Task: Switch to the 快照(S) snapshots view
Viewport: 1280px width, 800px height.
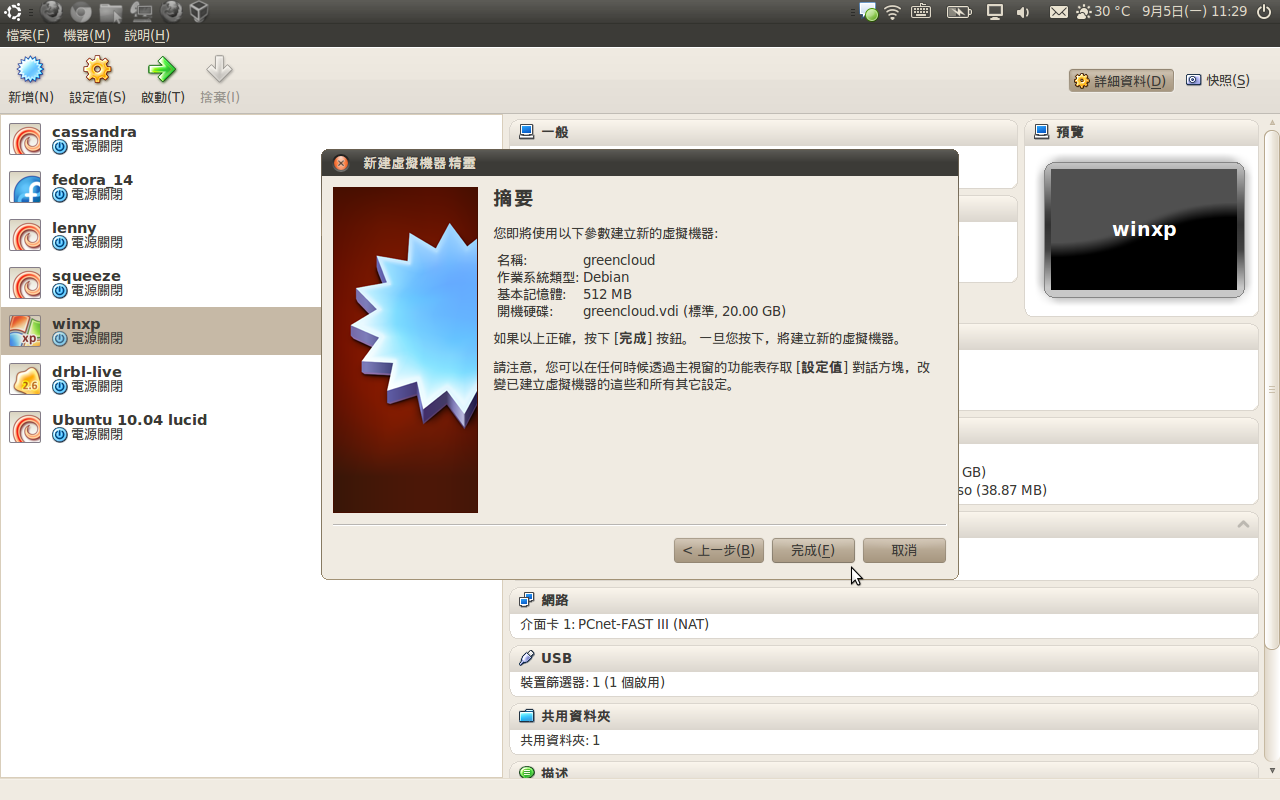Action: 1218,80
